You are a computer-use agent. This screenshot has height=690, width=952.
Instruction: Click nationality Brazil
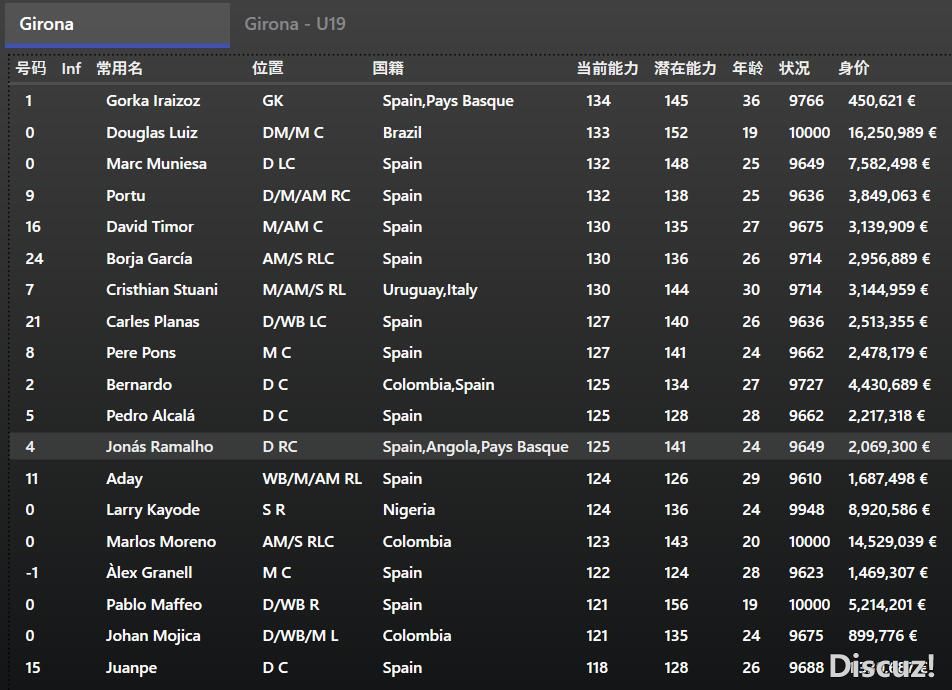[402, 132]
